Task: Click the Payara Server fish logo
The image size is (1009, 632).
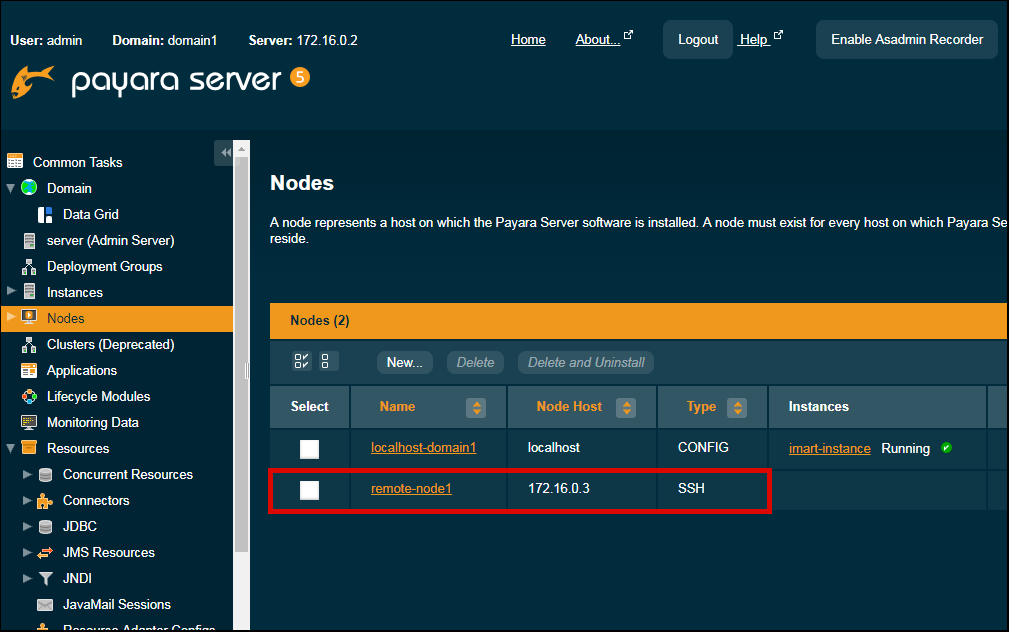Action: pos(31,83)
